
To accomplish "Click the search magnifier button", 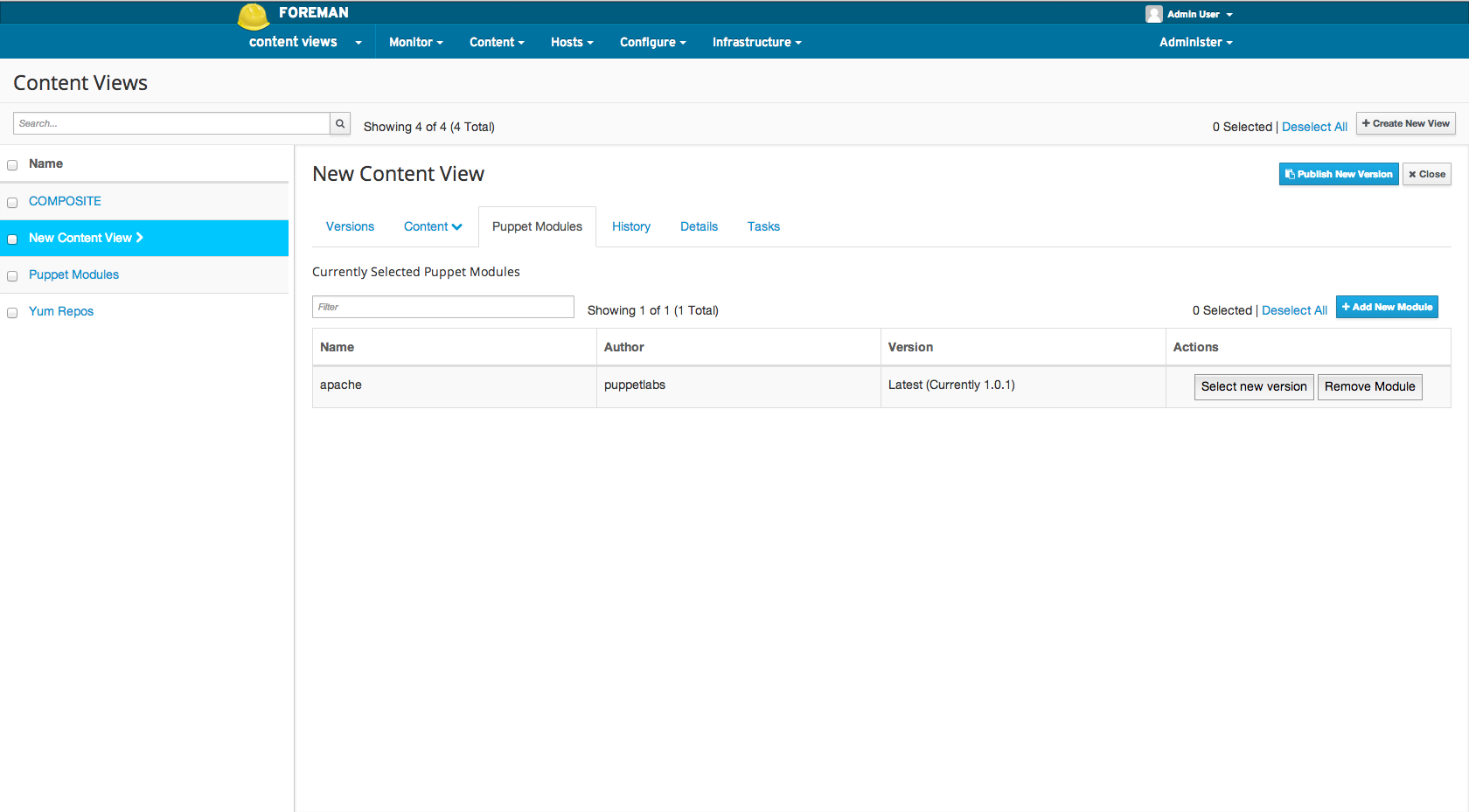I will pos(340,123).
